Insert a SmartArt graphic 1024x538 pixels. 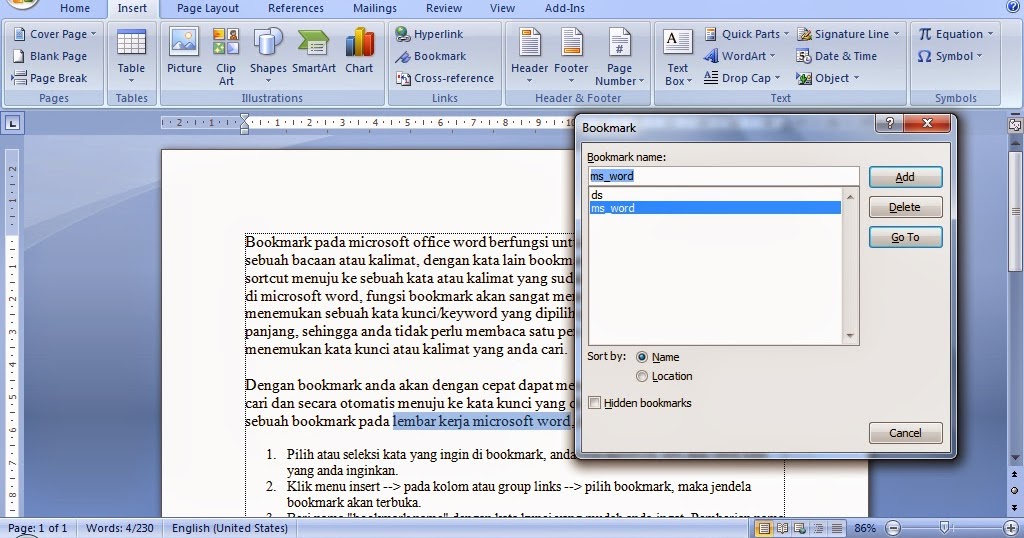313,52
